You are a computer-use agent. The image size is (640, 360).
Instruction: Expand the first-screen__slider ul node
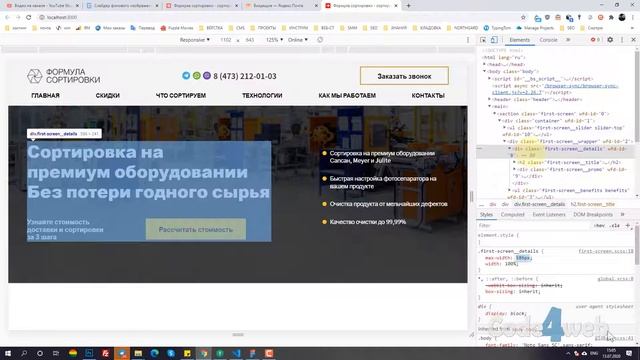504,128
